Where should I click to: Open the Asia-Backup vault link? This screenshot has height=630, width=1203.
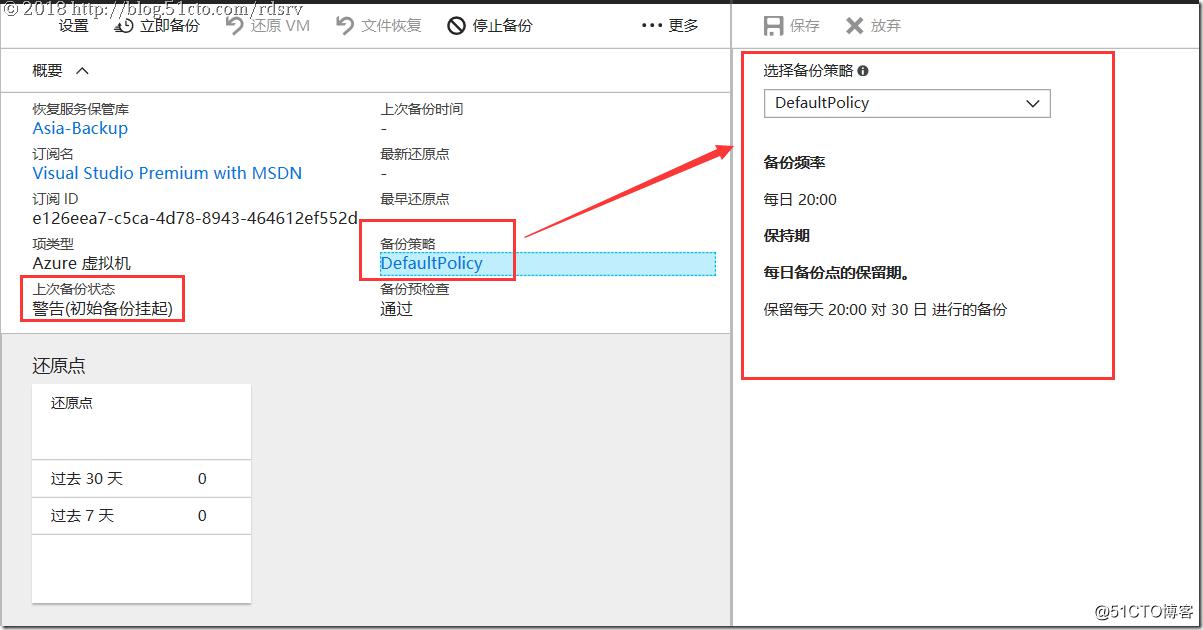tap(80, 128)
